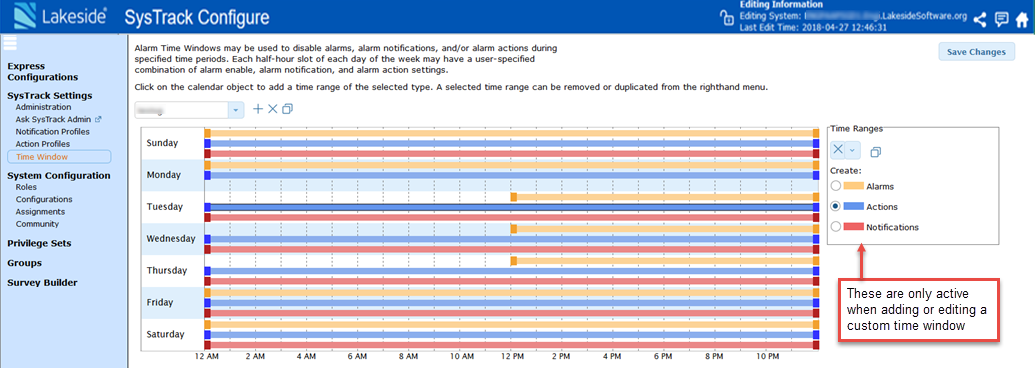Open the chat feedback icon in header
The width and height of the screenshot is (1035, 368).
1001,19
